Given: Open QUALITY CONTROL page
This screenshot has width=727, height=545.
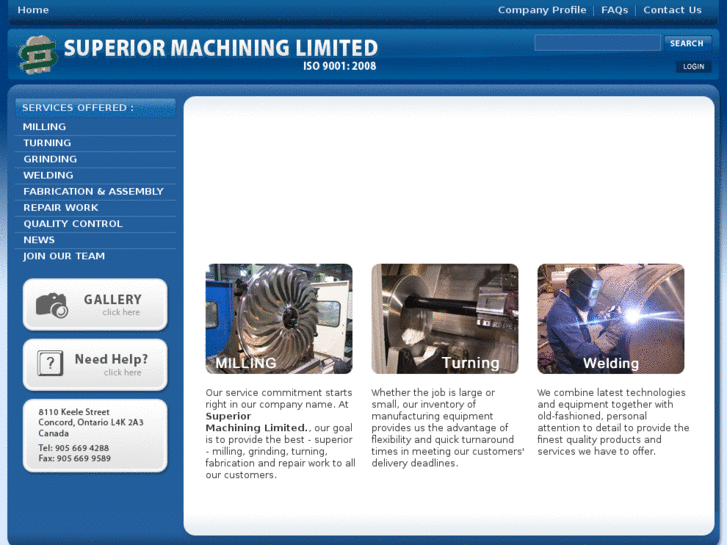Looking at the screenshot, I should point(73,224).
